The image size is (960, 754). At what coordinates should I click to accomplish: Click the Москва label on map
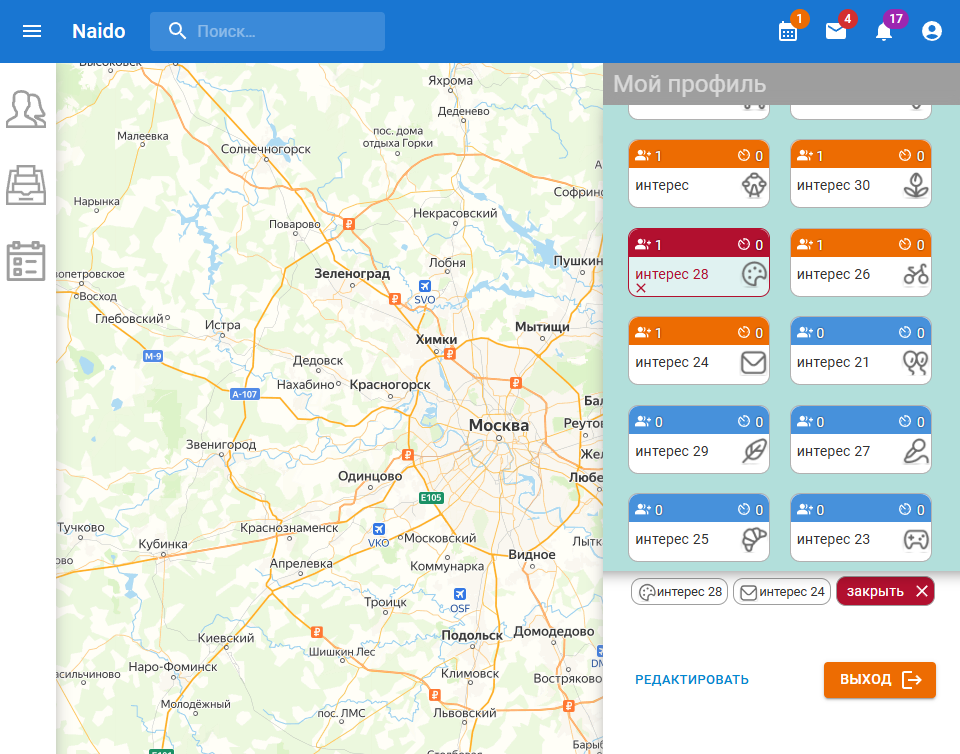[498, 425]
